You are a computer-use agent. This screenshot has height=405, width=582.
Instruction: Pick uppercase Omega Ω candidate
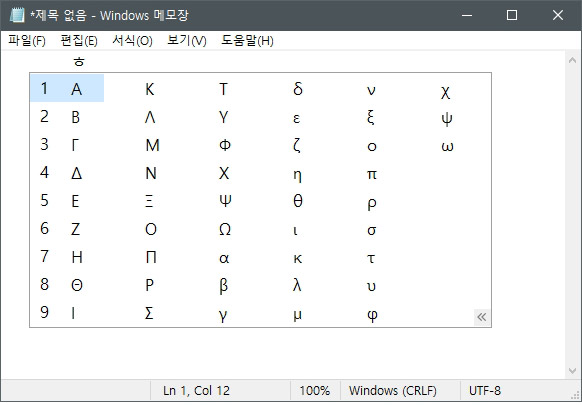coord(225,229)
